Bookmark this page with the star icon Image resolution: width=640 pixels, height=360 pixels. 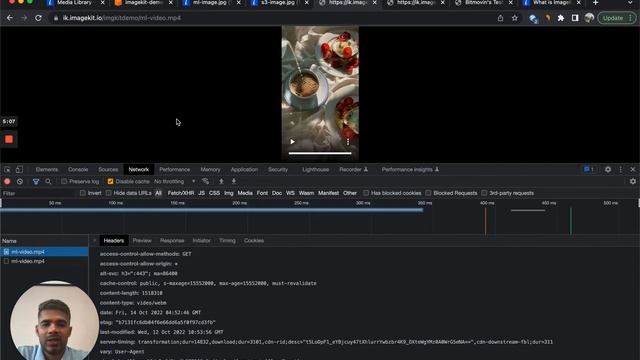(515, 18)
